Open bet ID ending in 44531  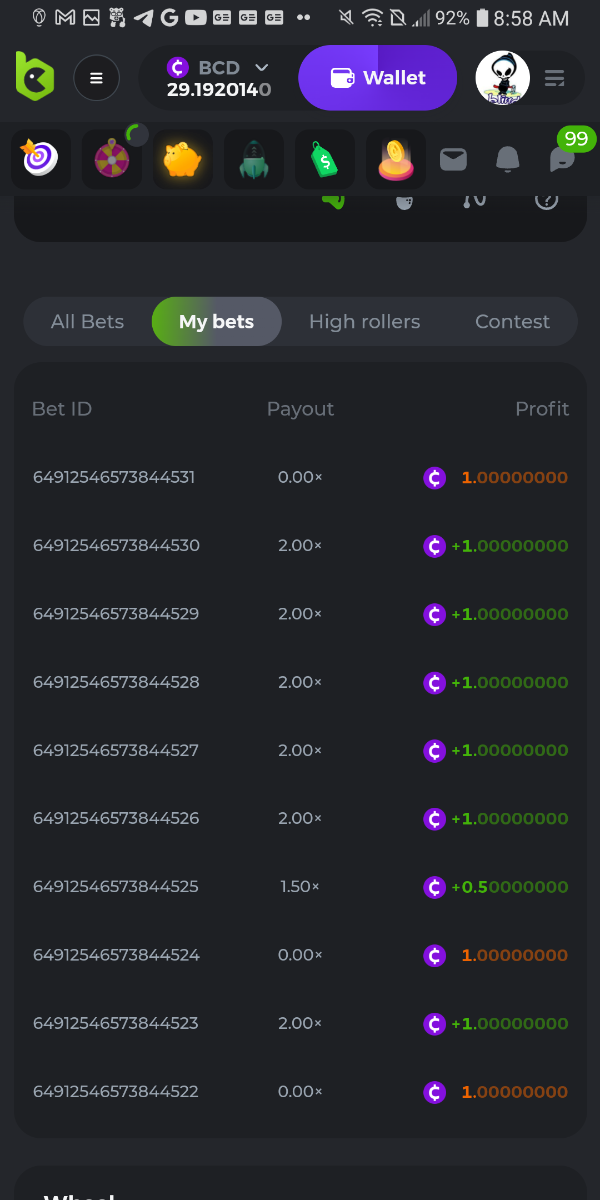pyautogui.click(x=114, y=478)
